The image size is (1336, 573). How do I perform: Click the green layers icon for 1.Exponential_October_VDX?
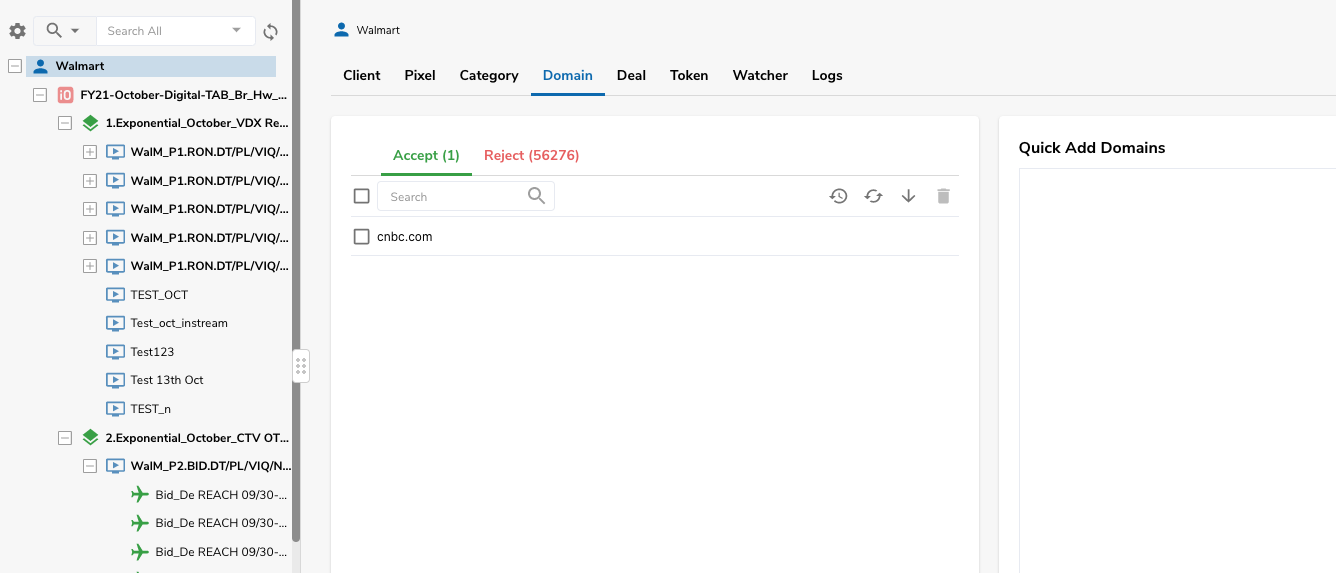click(90, 123)
